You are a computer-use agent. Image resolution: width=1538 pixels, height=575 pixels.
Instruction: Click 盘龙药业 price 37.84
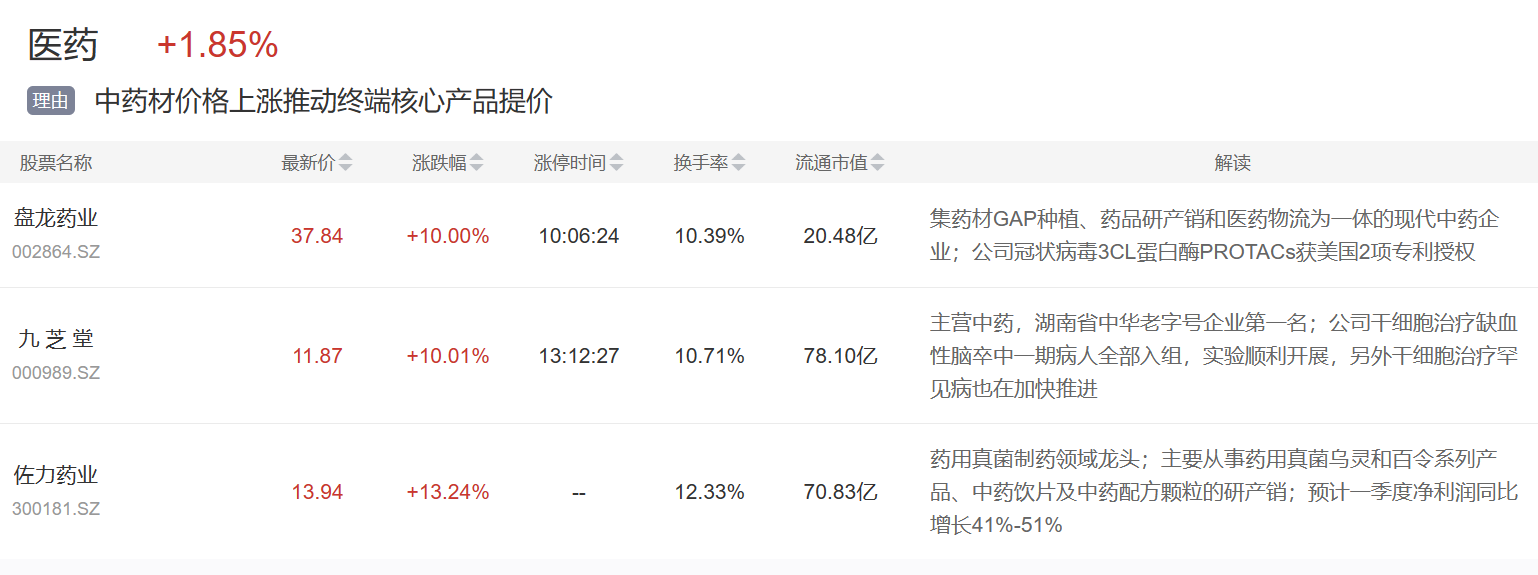(x=317, y=236)
